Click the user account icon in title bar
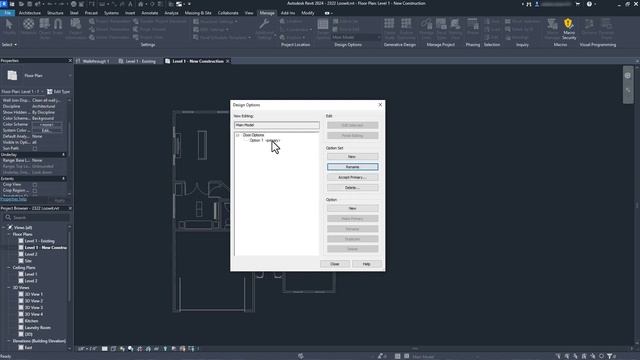The height and width of the screenshot is (360, 640). click(x=537, y=4)
